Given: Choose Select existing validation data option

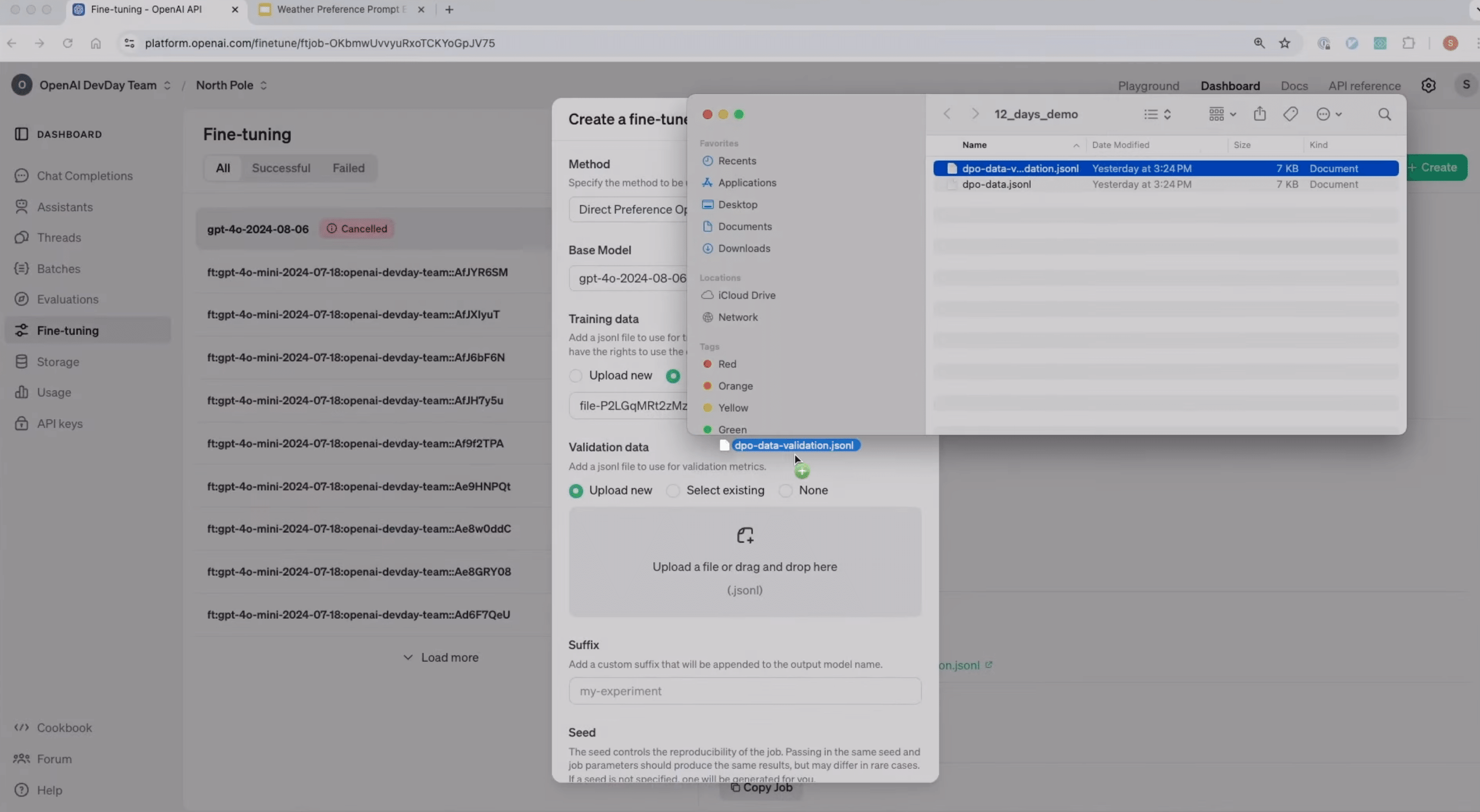Looking at the screenshot, I should [673, 490].
